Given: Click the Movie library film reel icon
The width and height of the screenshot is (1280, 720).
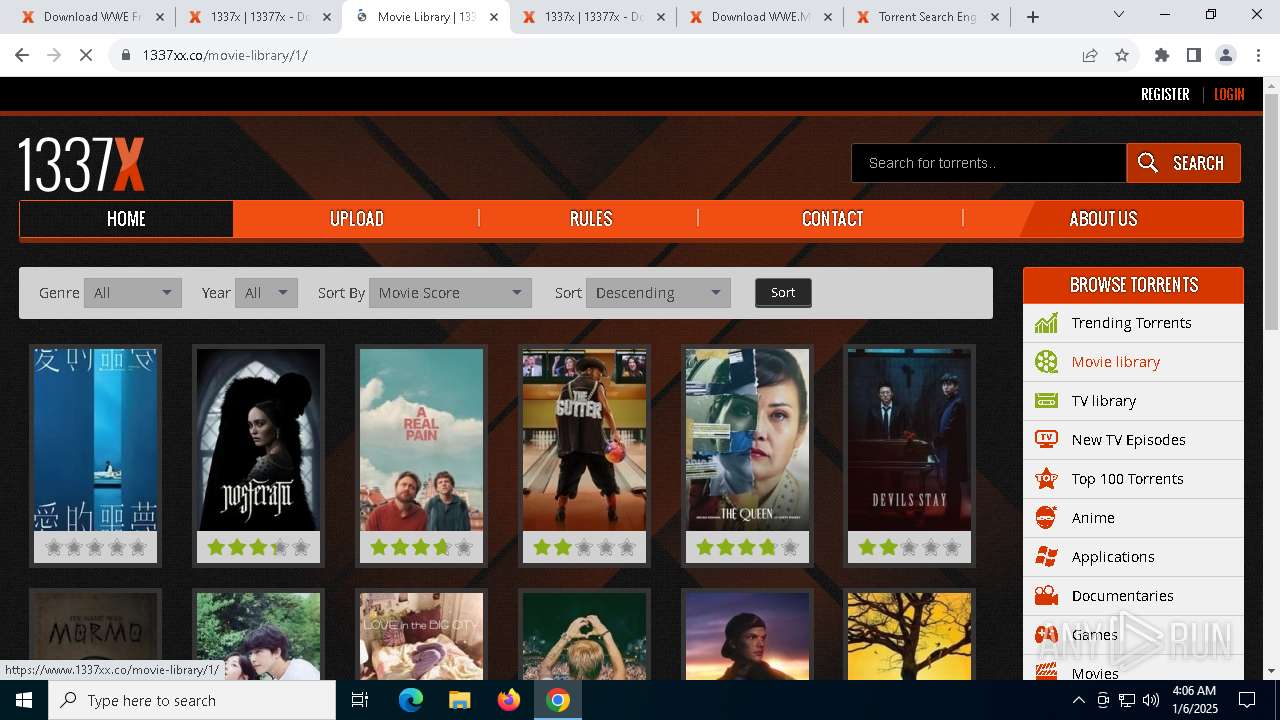Looking at the screenshot, I should (1046, 362).
